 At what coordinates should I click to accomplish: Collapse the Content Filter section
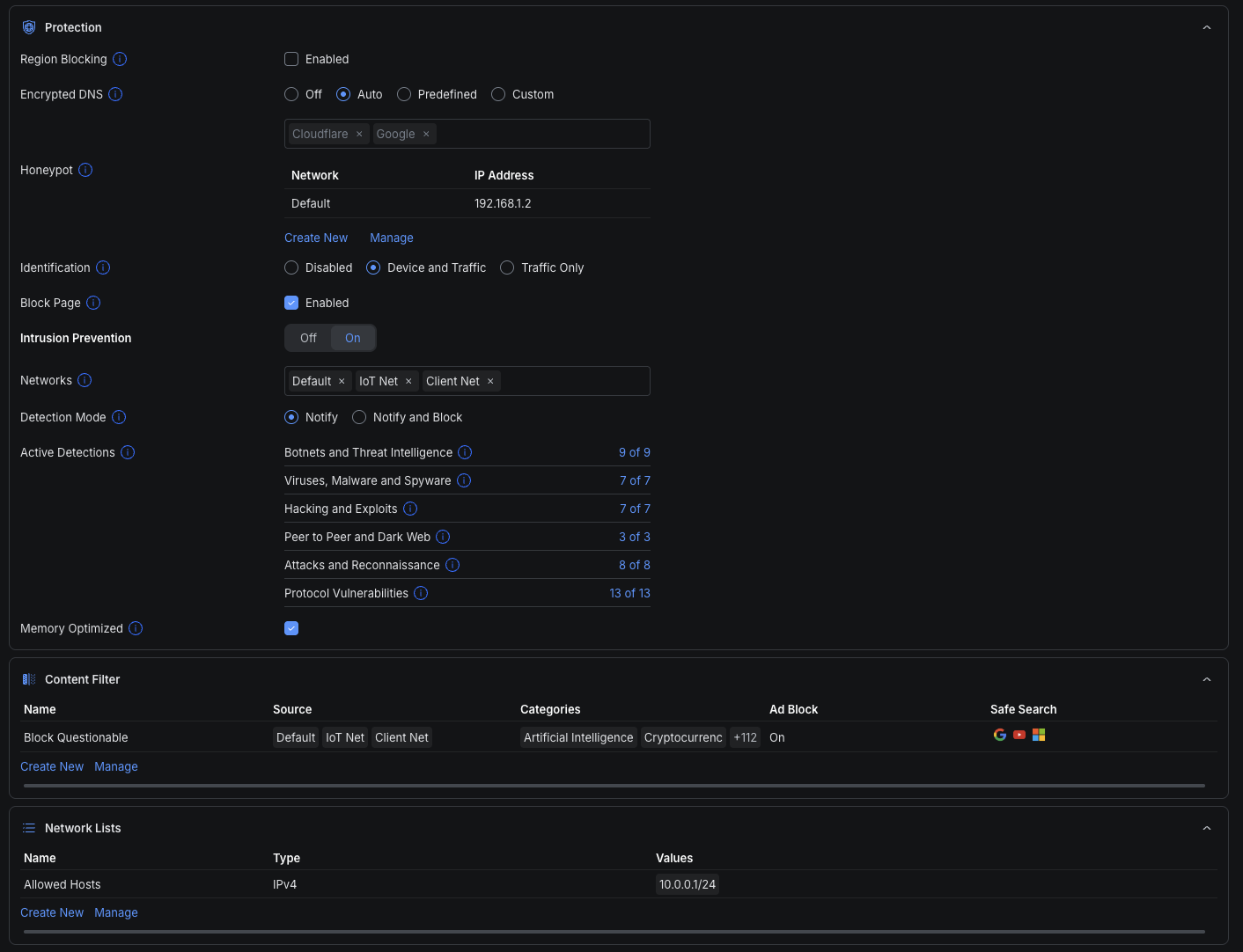1207,679
